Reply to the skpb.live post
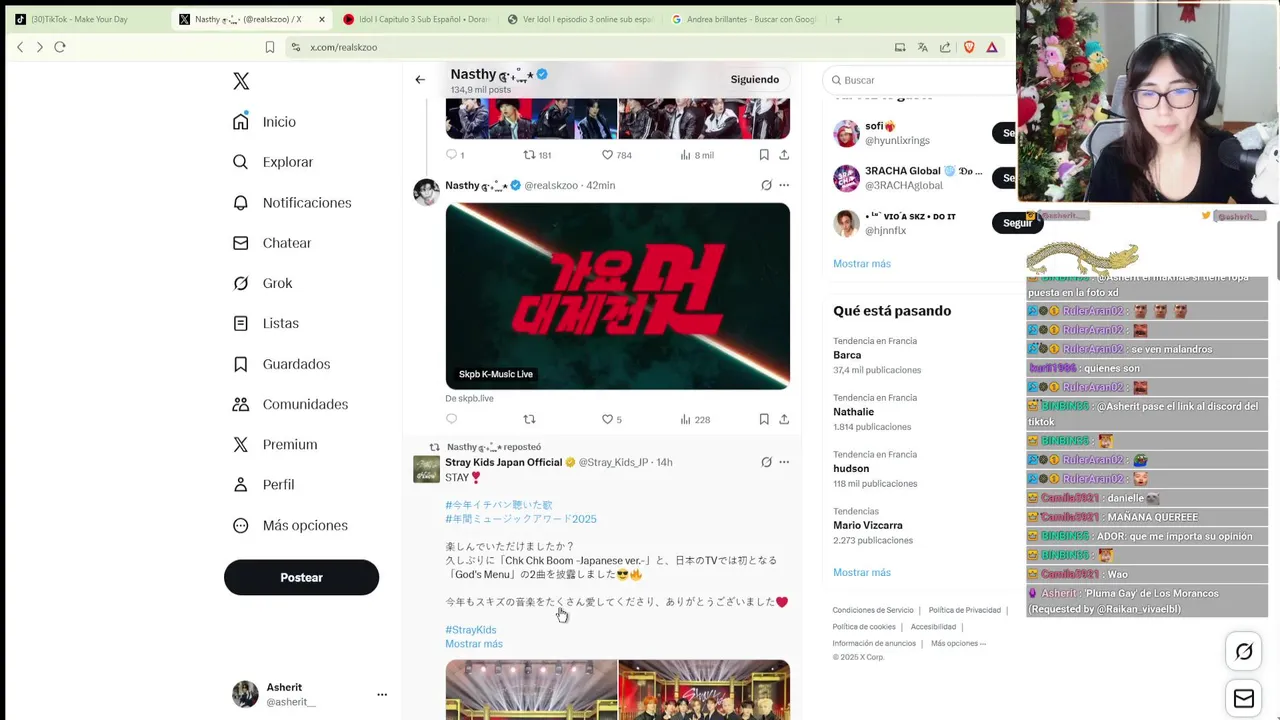This screenshot has width=1280, height=720. (451, 419)
